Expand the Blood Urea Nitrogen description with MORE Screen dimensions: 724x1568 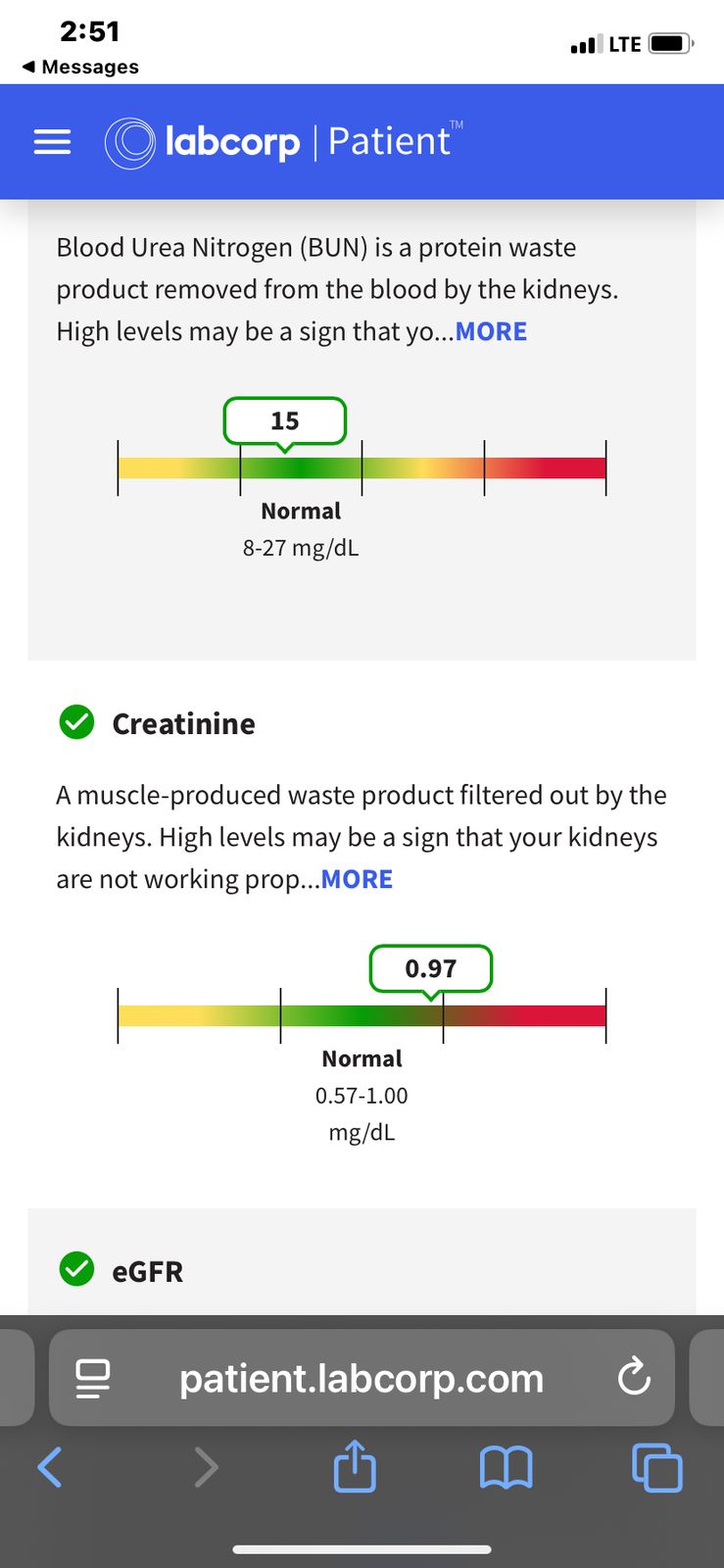coord(491,331)
